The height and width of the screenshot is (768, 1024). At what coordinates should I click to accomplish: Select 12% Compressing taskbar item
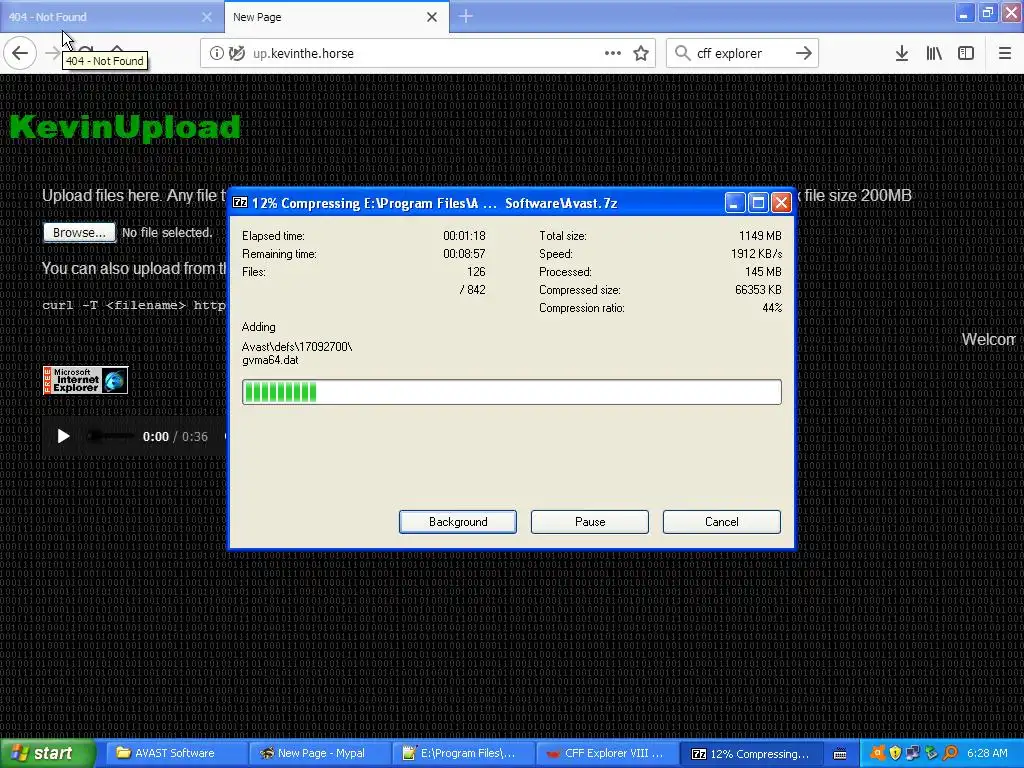pyautogui.click(x=752, y=753)
